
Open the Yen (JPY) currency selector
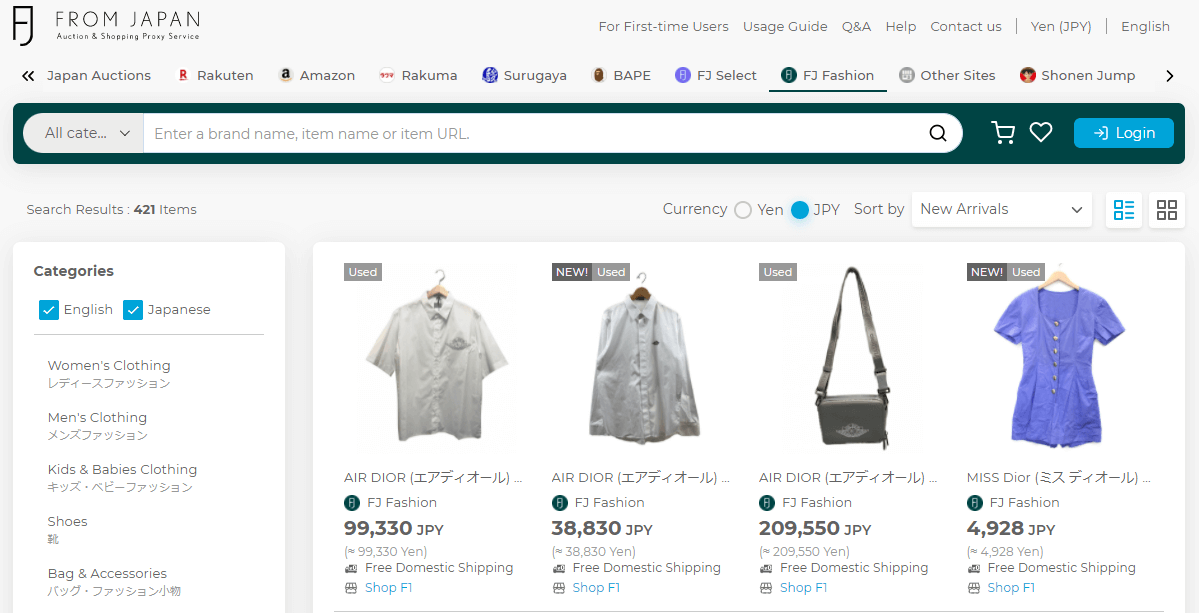coord(1061,27)
